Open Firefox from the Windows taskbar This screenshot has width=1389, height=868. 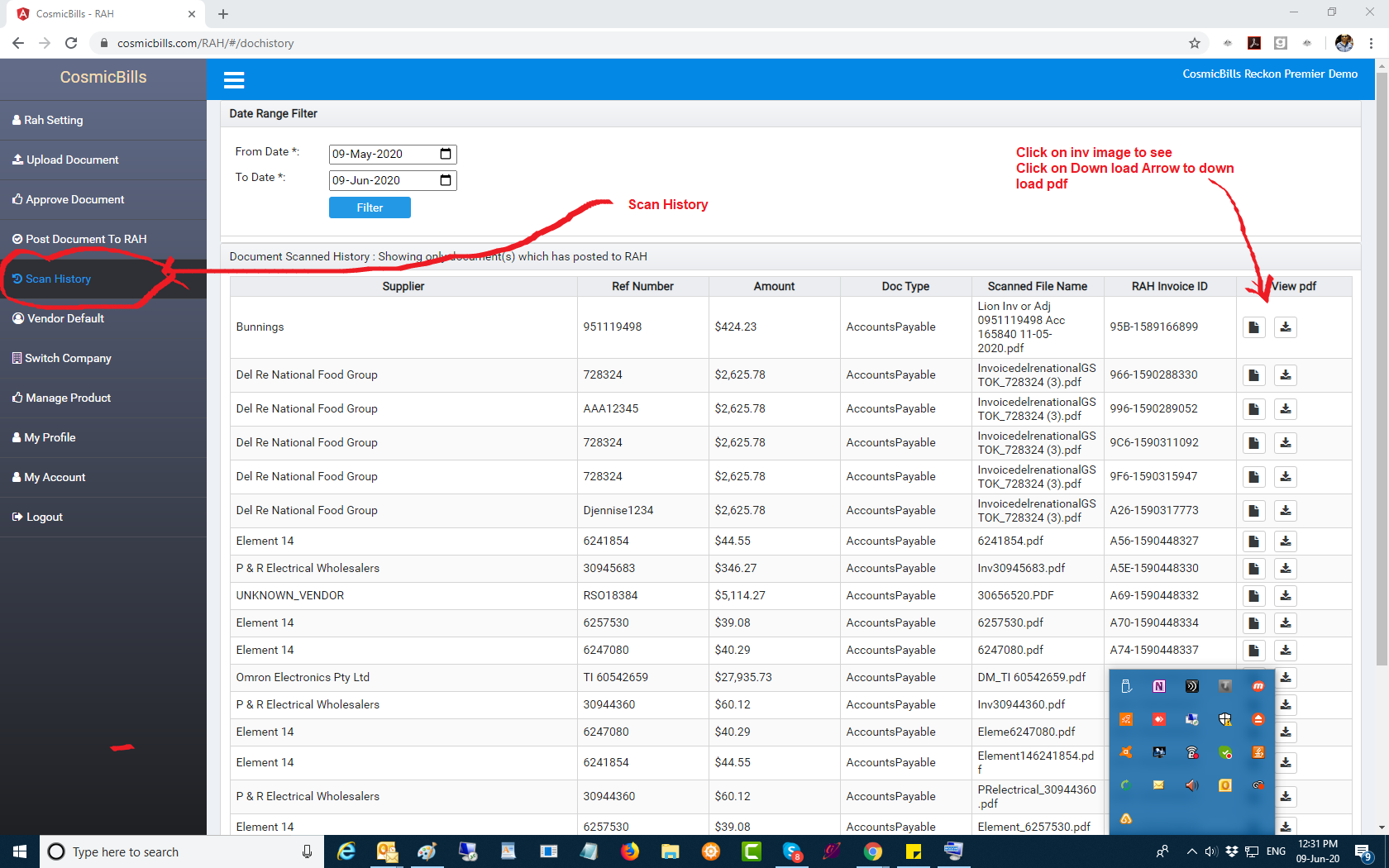(630, 851)
